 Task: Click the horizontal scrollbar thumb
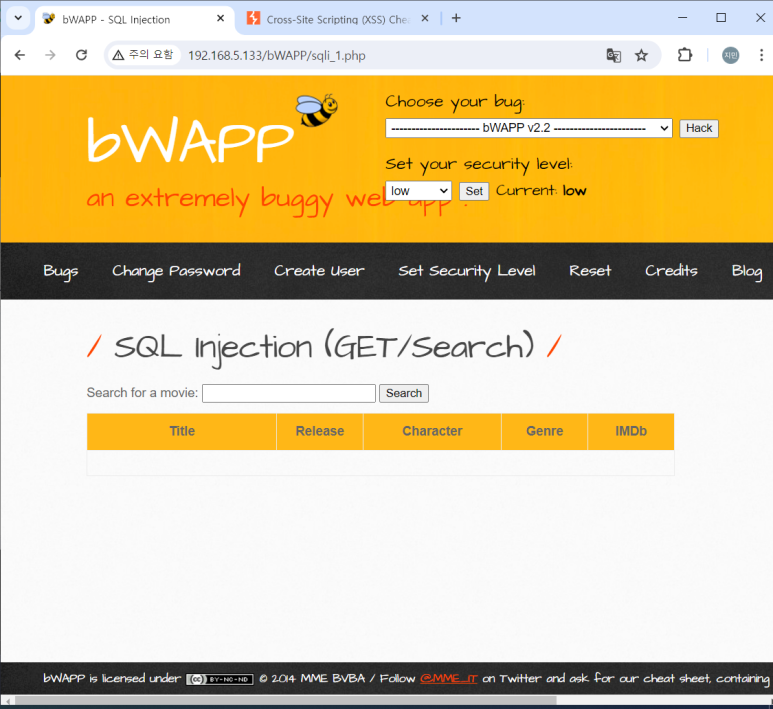click(285, 701)
